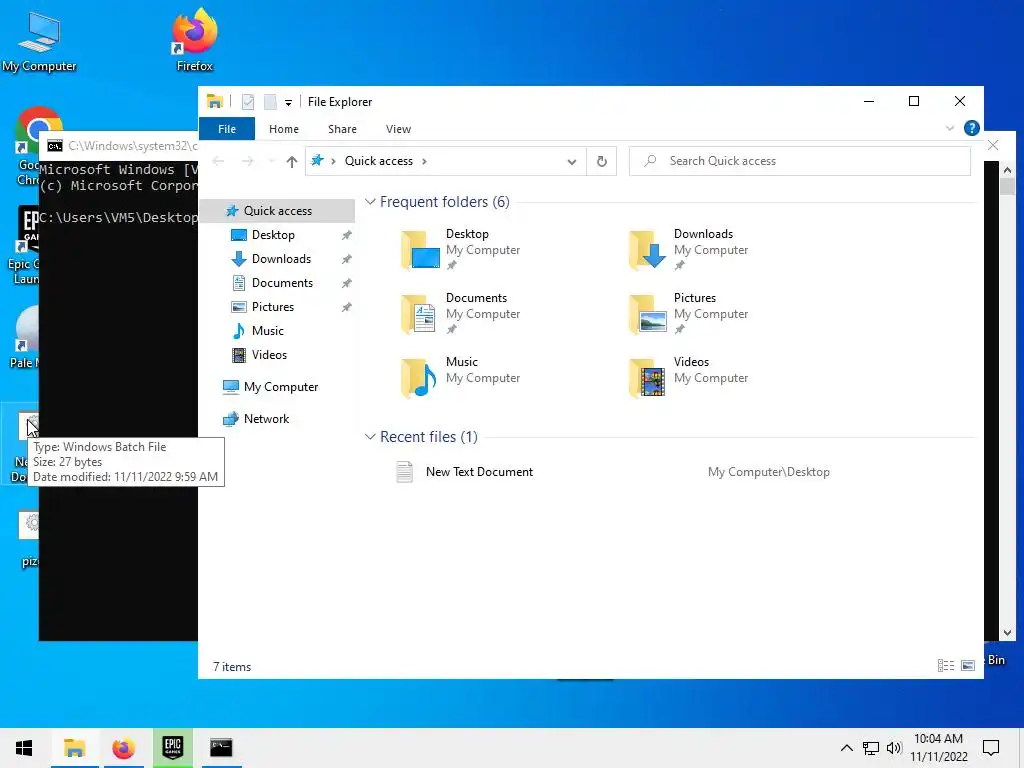Open the File ribbon tab
This screenshot has height=768, width=1024.
coord(227,129)
